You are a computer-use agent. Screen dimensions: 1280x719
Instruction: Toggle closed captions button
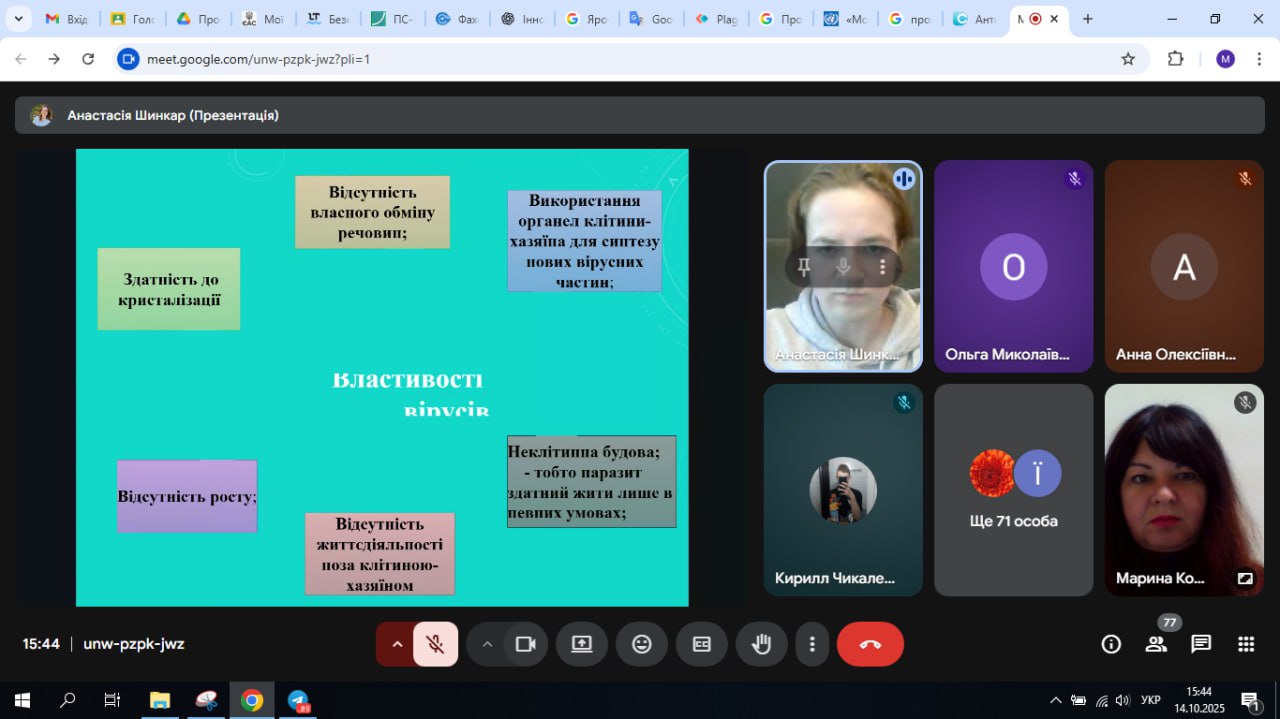tap(702, 644)
